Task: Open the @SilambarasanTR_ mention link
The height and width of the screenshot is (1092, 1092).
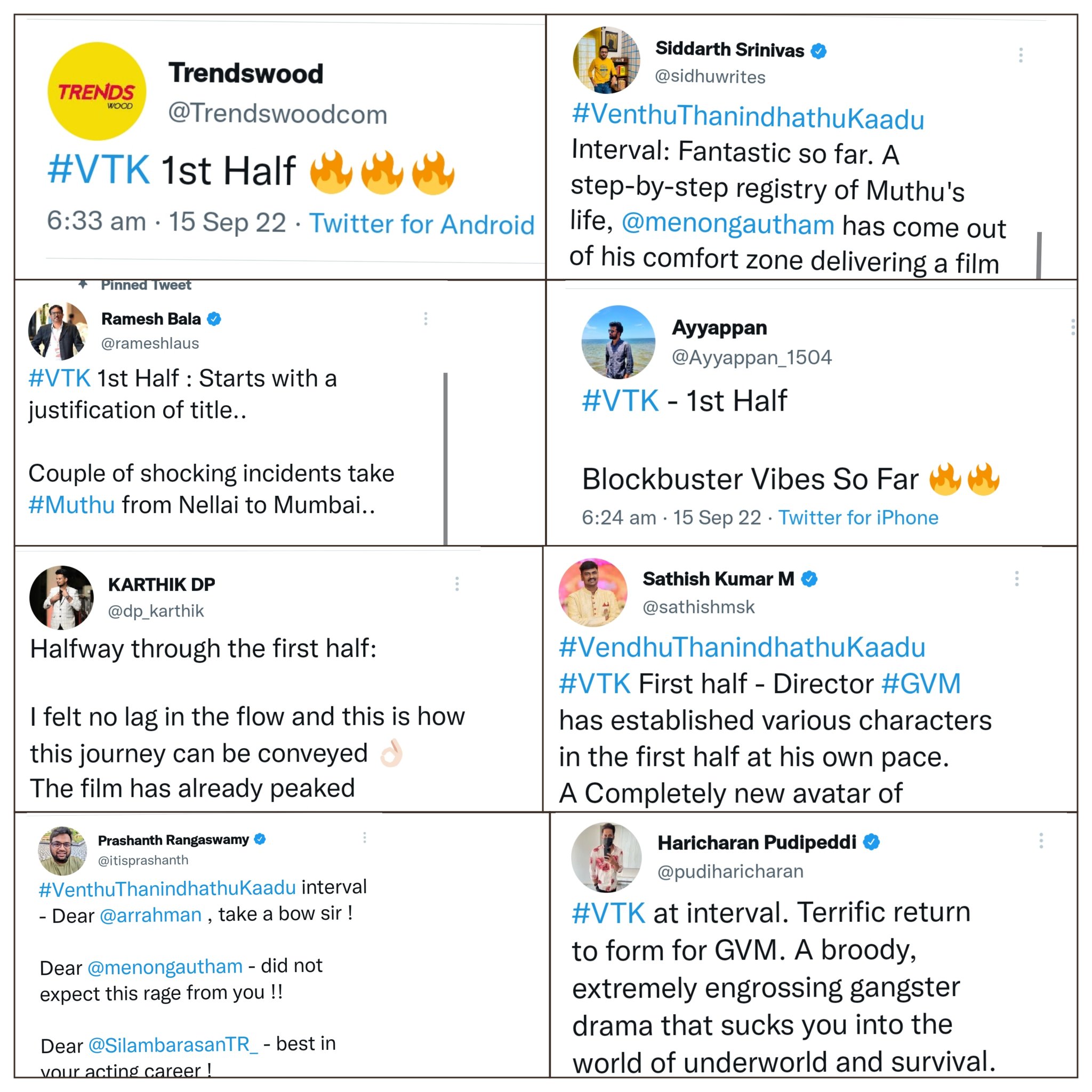Action: (x=173, y=1045)
